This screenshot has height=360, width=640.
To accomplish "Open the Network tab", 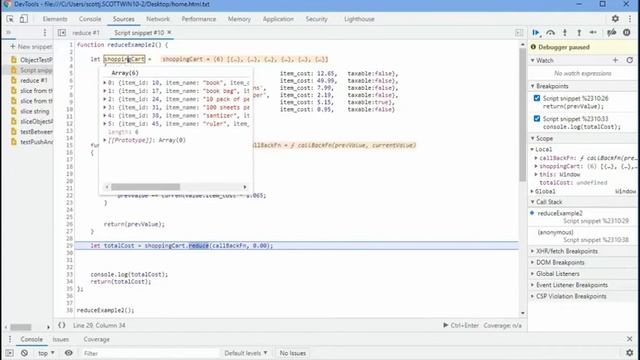I will click(x=158, y=19).
